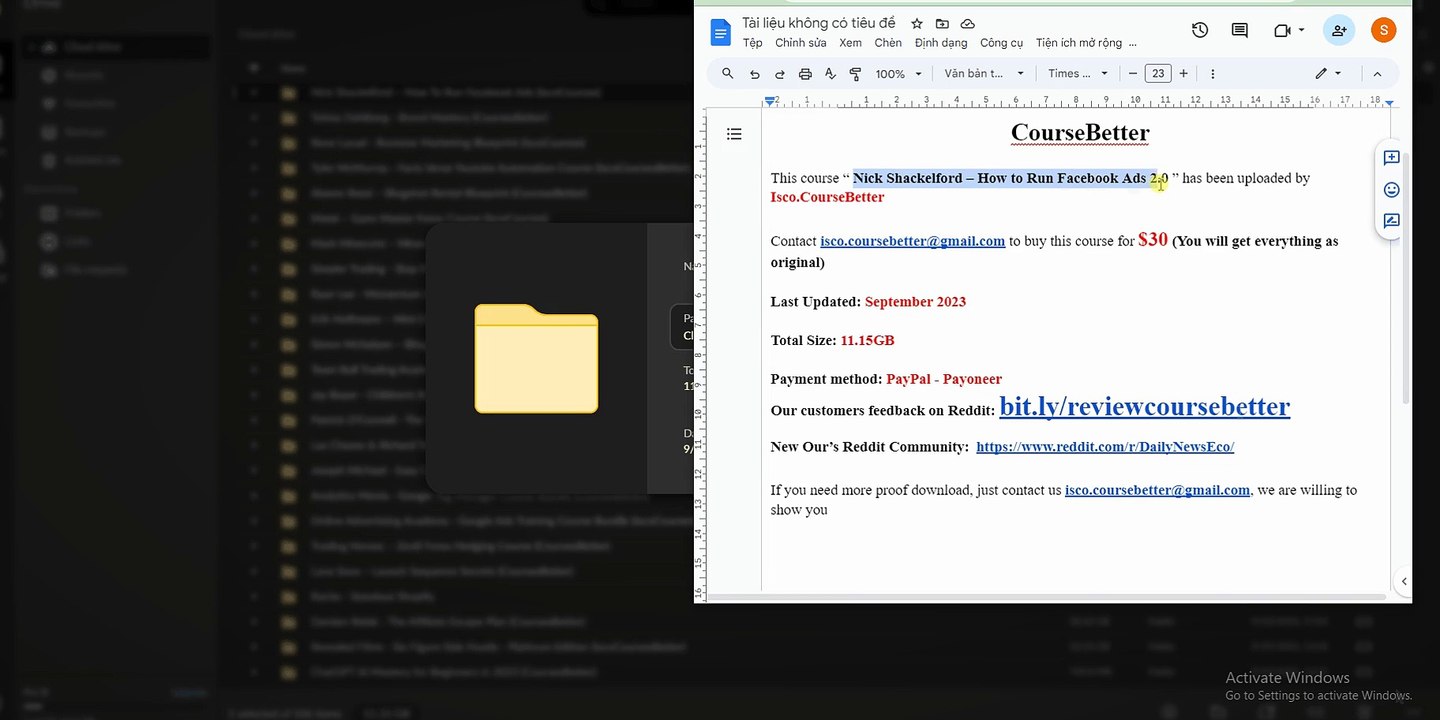This screenshot has width=1440, height=720.
Task: Redo the last action
Action: pos(780,74)
